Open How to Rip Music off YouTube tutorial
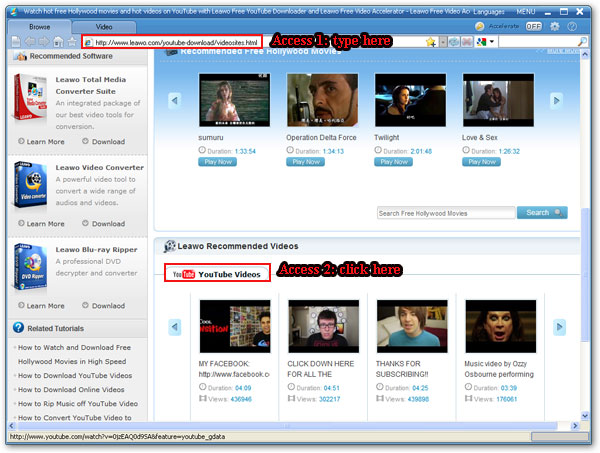This screenshot has height=453, width=600. pyautogui.click(x=78, y=404)
